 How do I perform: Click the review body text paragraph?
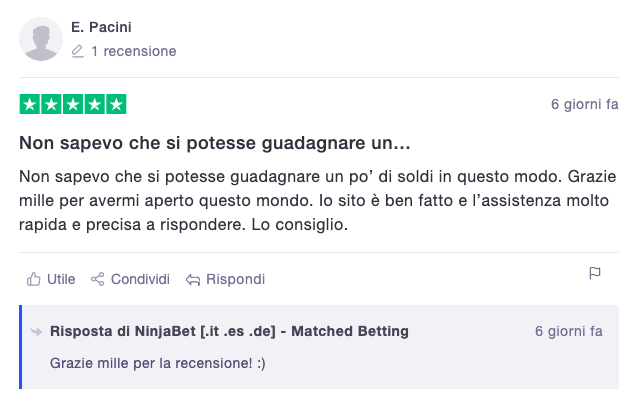coord(318,201)
